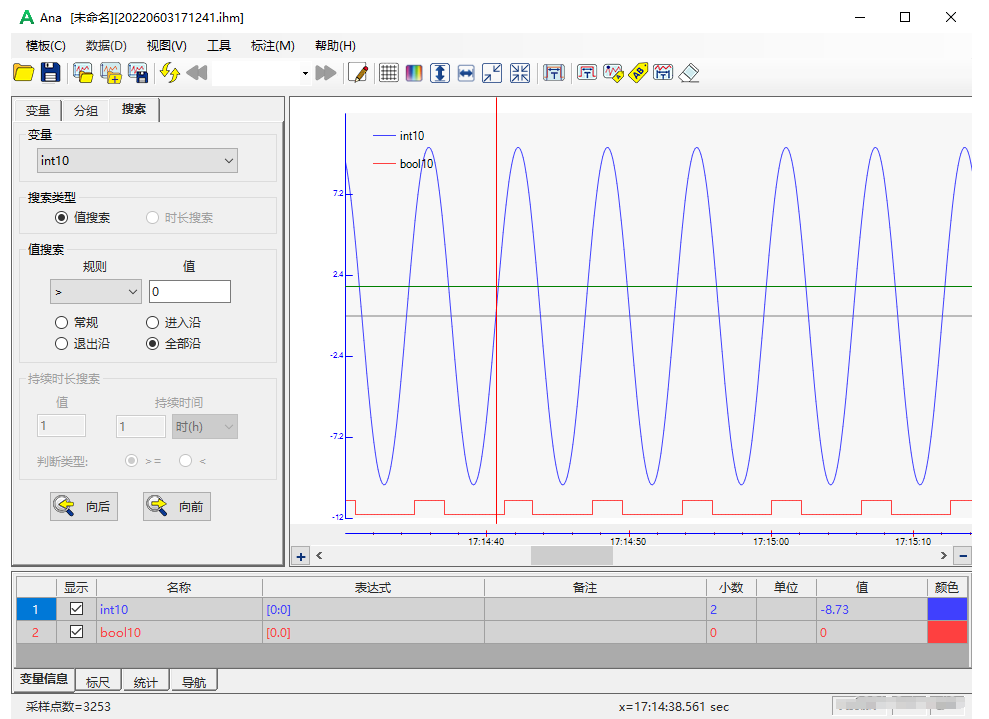Click the yellow AB label tag icon
Screen dimensions: 989x719
(638, 73)
